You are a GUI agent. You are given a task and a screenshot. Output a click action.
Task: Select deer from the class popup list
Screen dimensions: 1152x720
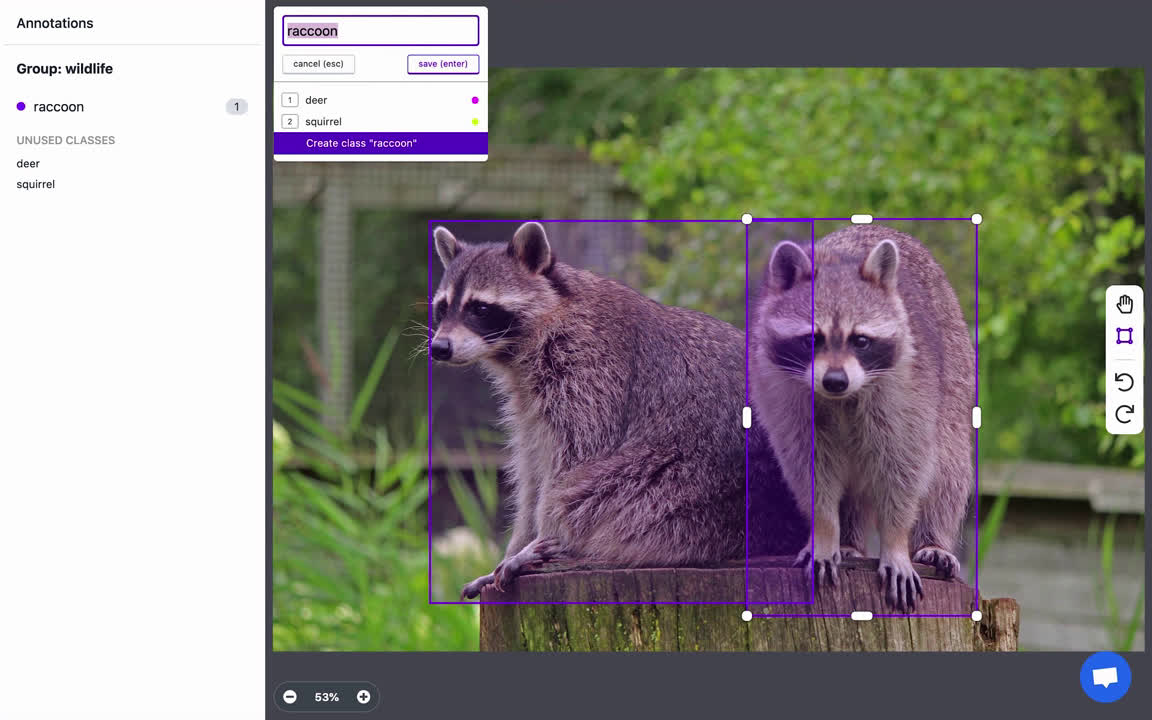click(x=316, y=100)
